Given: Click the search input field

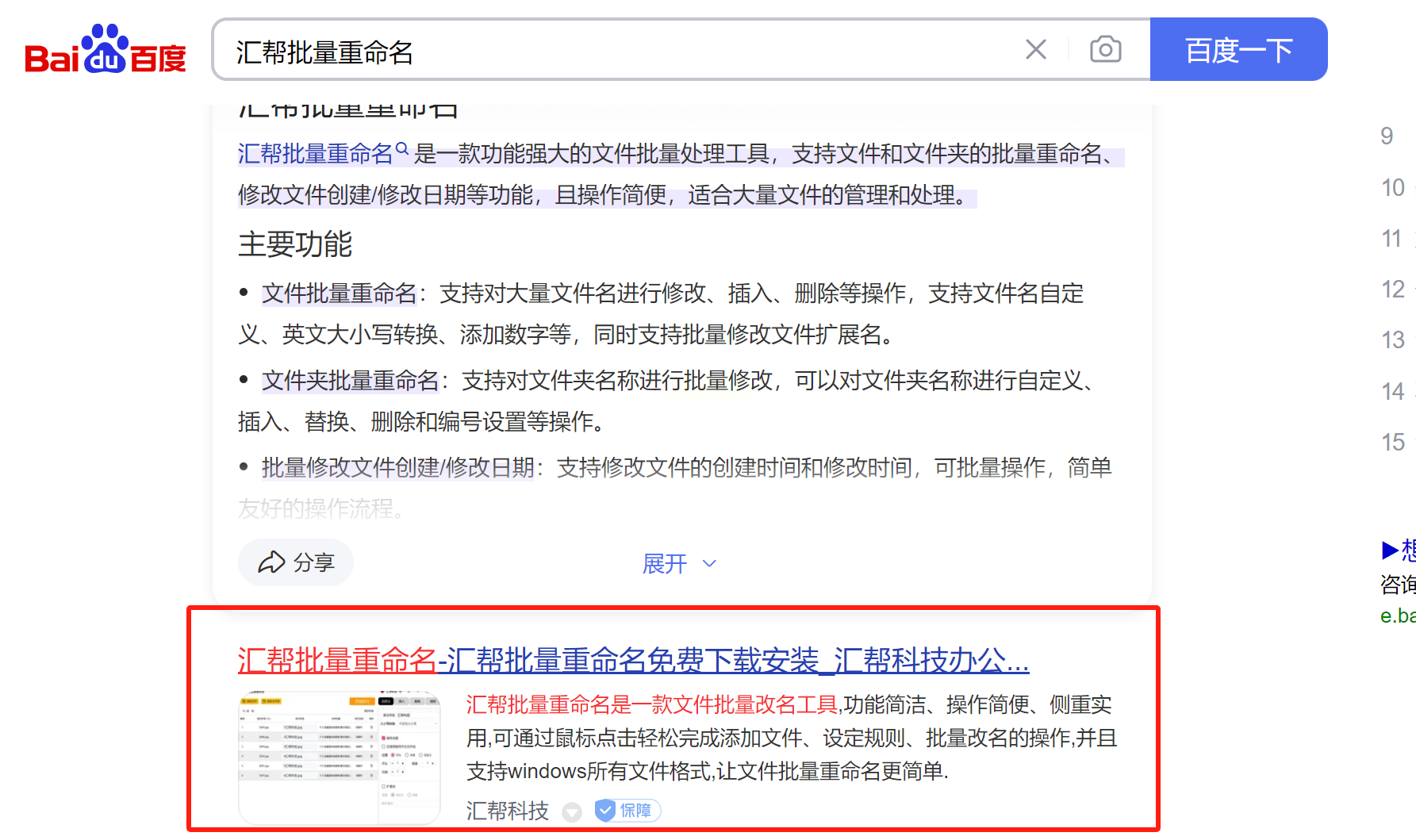Looking at the screenshot, I should coord(619,52).
